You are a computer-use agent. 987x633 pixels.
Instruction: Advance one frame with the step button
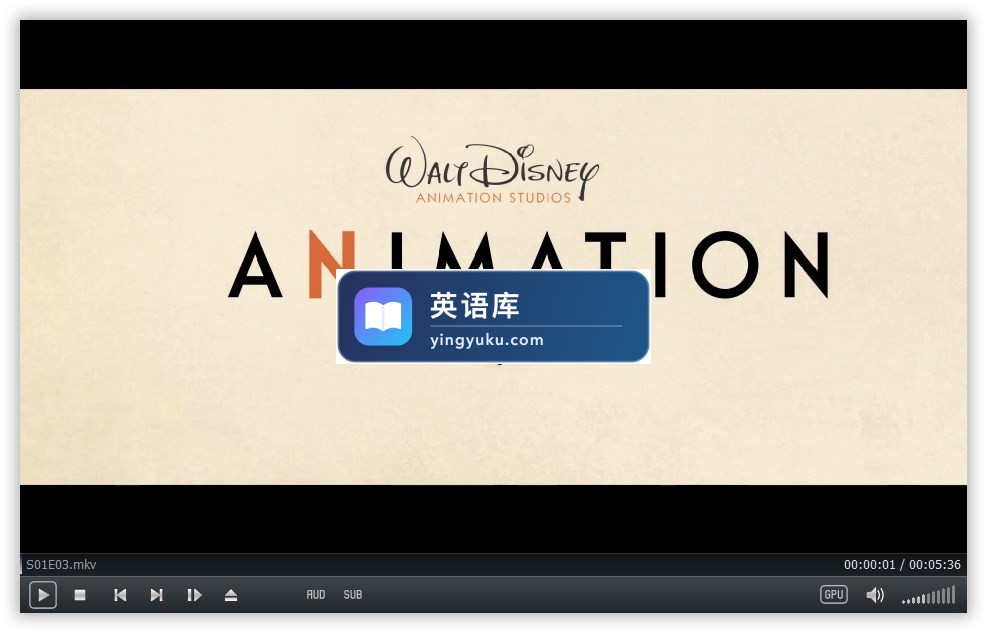tap(194, 595)
